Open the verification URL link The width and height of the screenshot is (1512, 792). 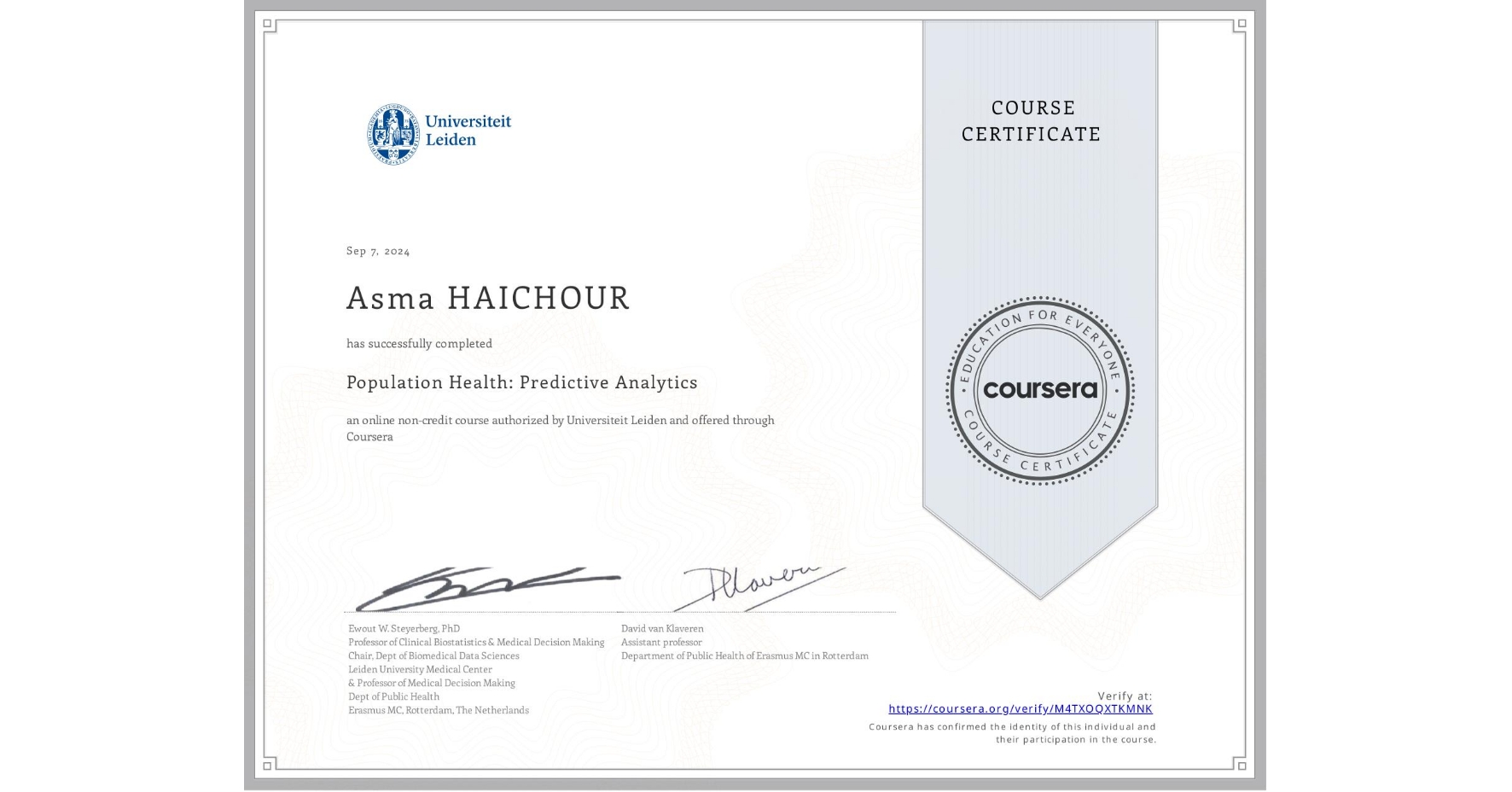(x=1021, y=708)
